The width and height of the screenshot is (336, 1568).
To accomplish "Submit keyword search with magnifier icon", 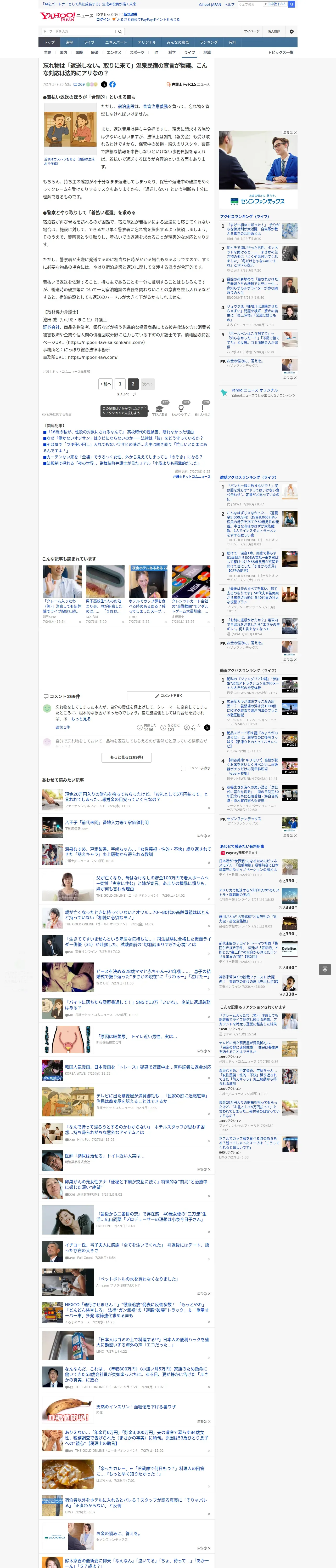I will (120, 32).
